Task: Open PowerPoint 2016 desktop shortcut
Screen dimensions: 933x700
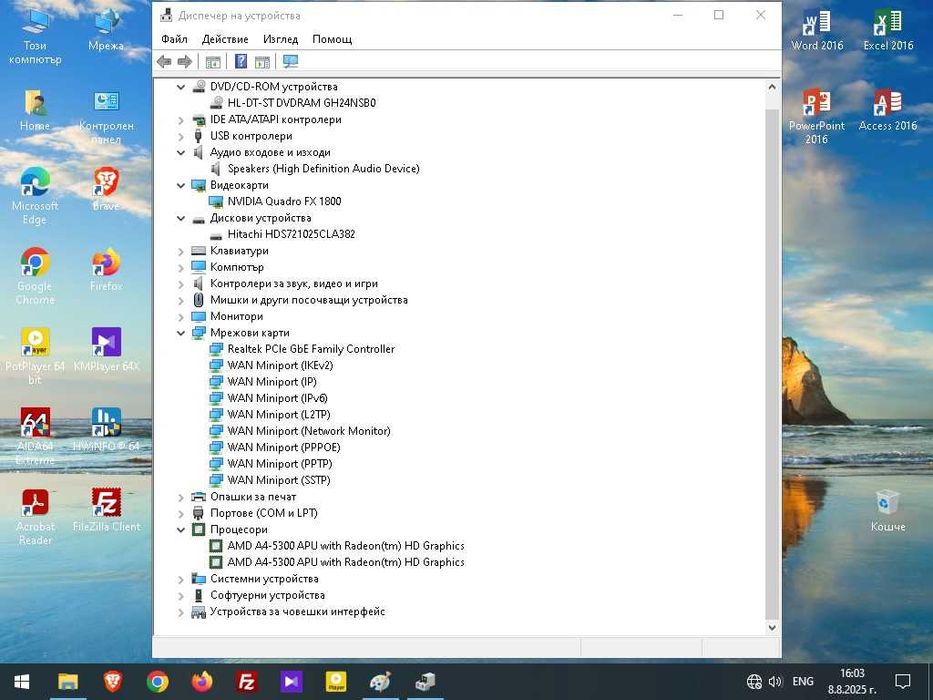Action: click(x=816, y=116)
